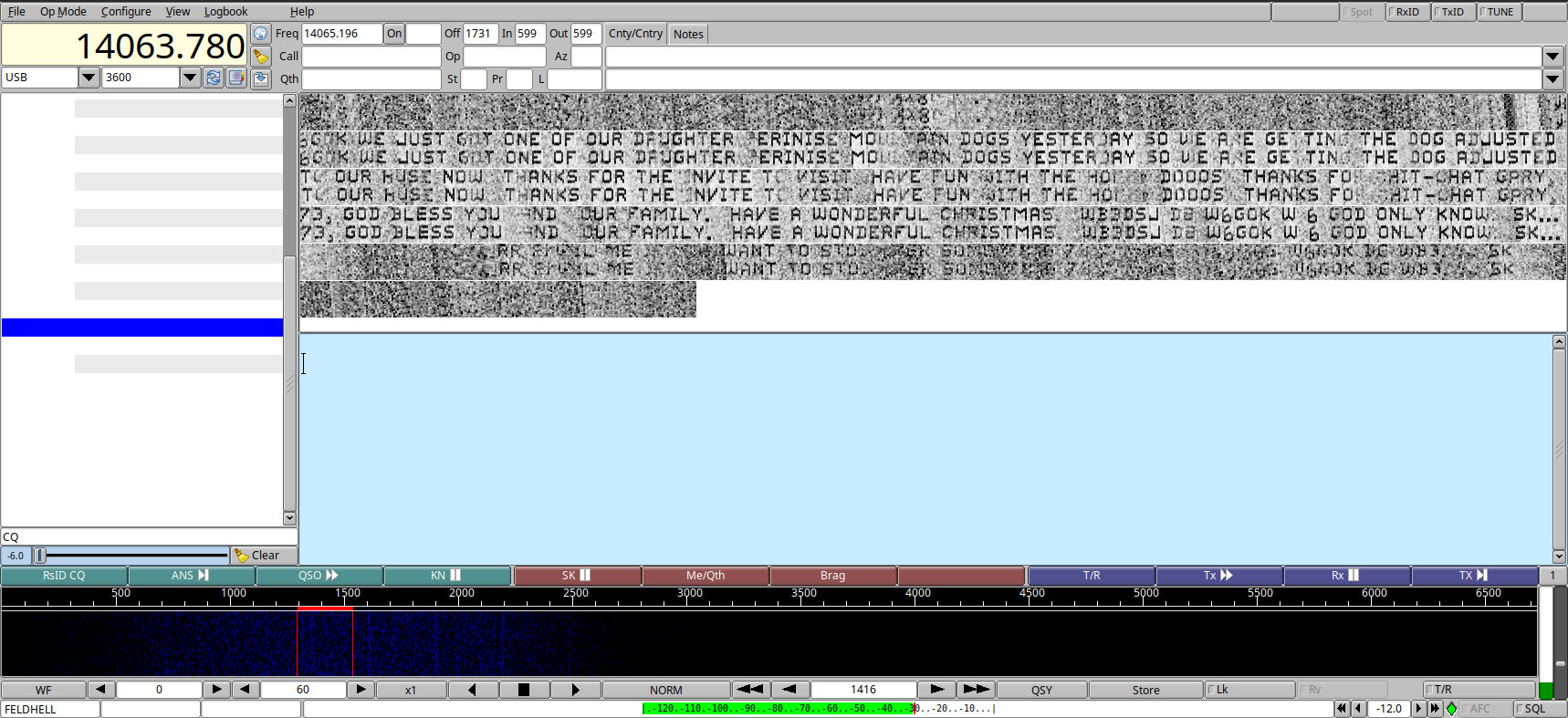
Task: Expand the top-right notes field dropdown arrow
Action: click(x=1552, y=57)
